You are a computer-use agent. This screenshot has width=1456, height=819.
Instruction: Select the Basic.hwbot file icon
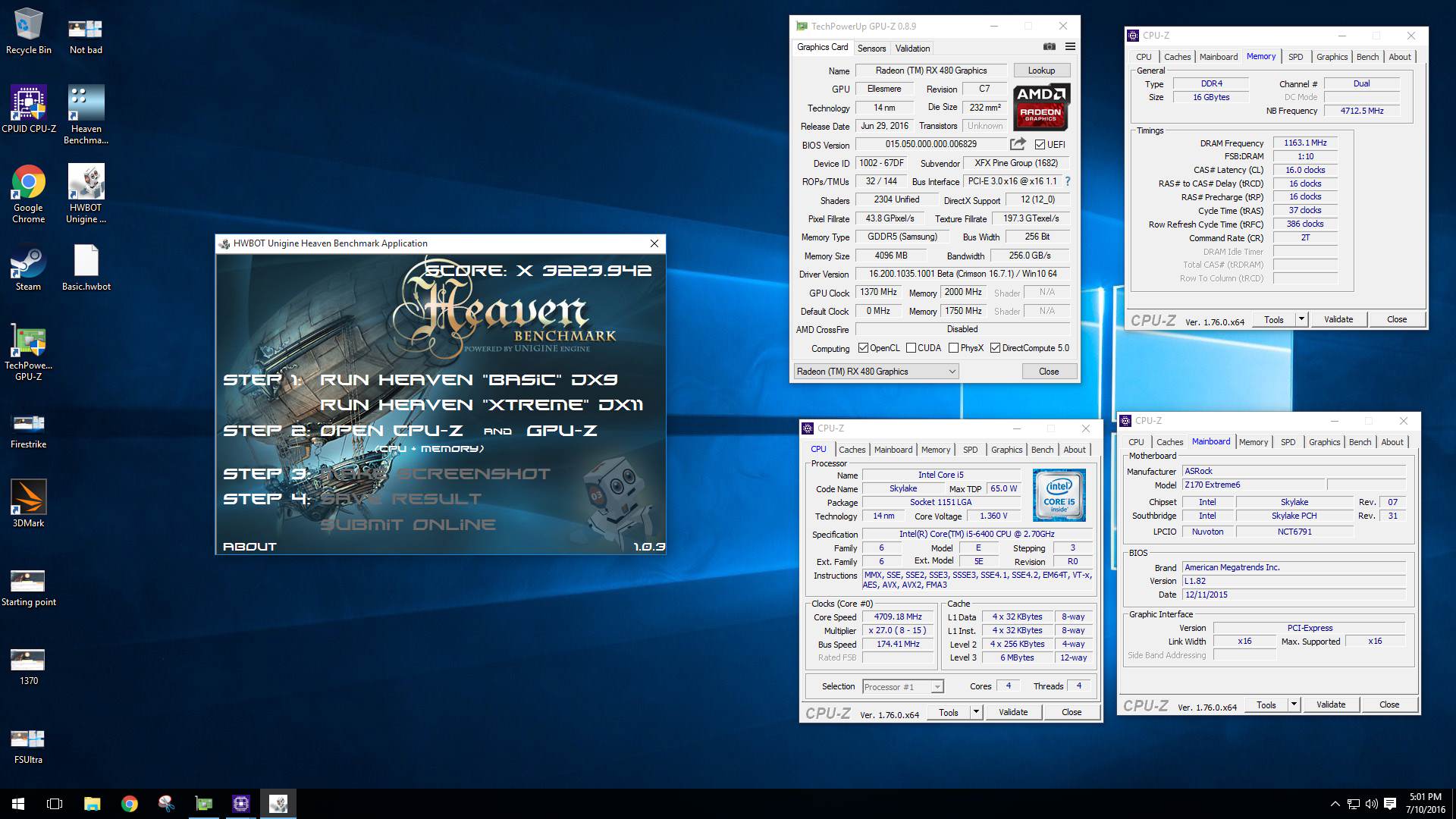click(86, 268)
